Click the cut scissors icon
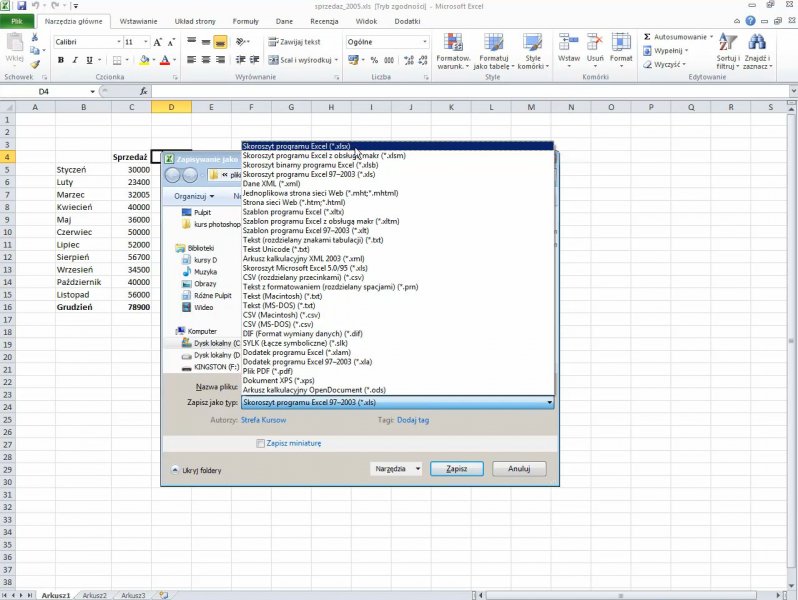The image size is (798, 600). pyautogui.click(x=35, y=38)
